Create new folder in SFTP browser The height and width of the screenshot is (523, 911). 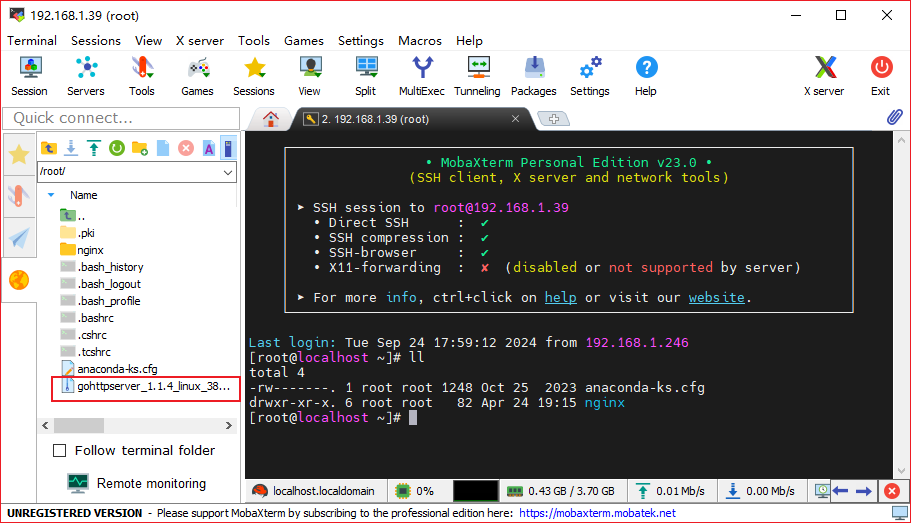[139, 148]
